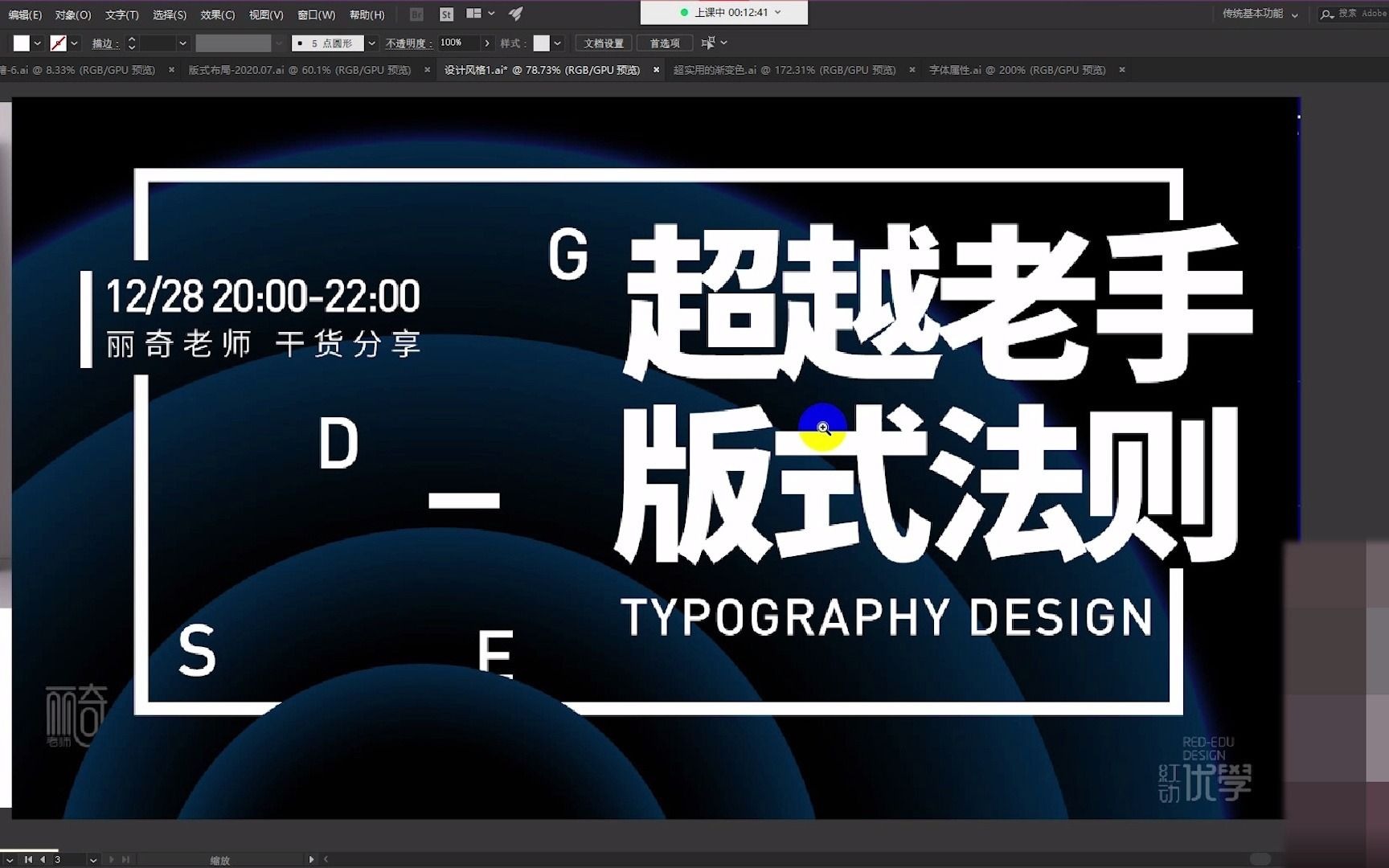This screenshot has height=868, width=1389.
Task: Expand the opacity slider arrow
Action: [x=487, y=43]
